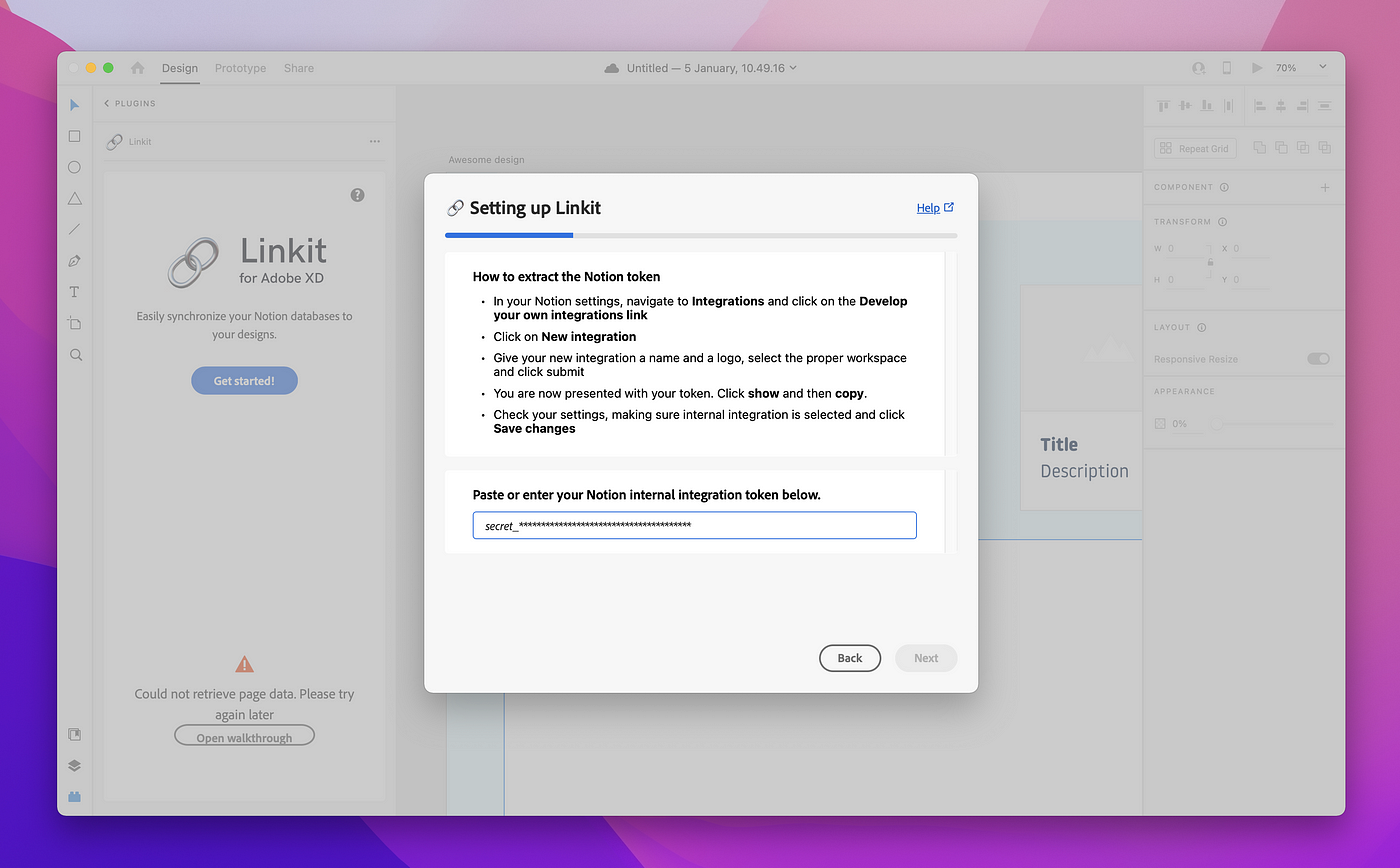Click the Align Right icon
This screenshot has width=1400, height=868.
pyautogui.click(x=1303, y=105)
